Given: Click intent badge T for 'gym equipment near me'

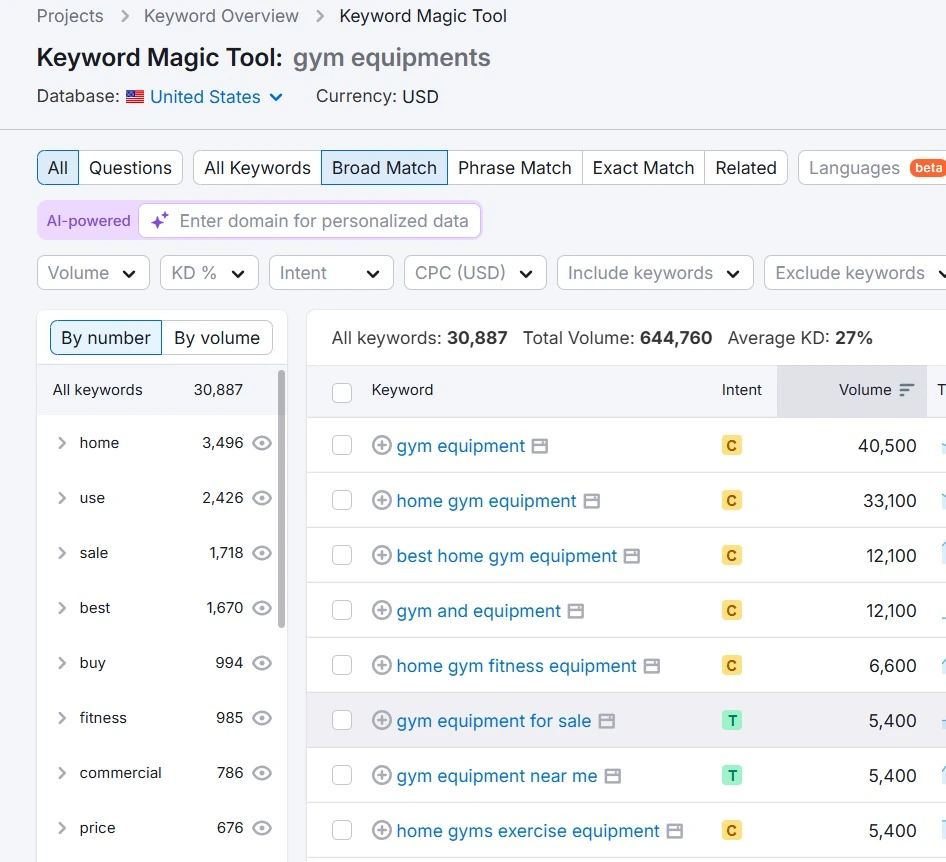Looking at the screenshot, I should point(731,775).
